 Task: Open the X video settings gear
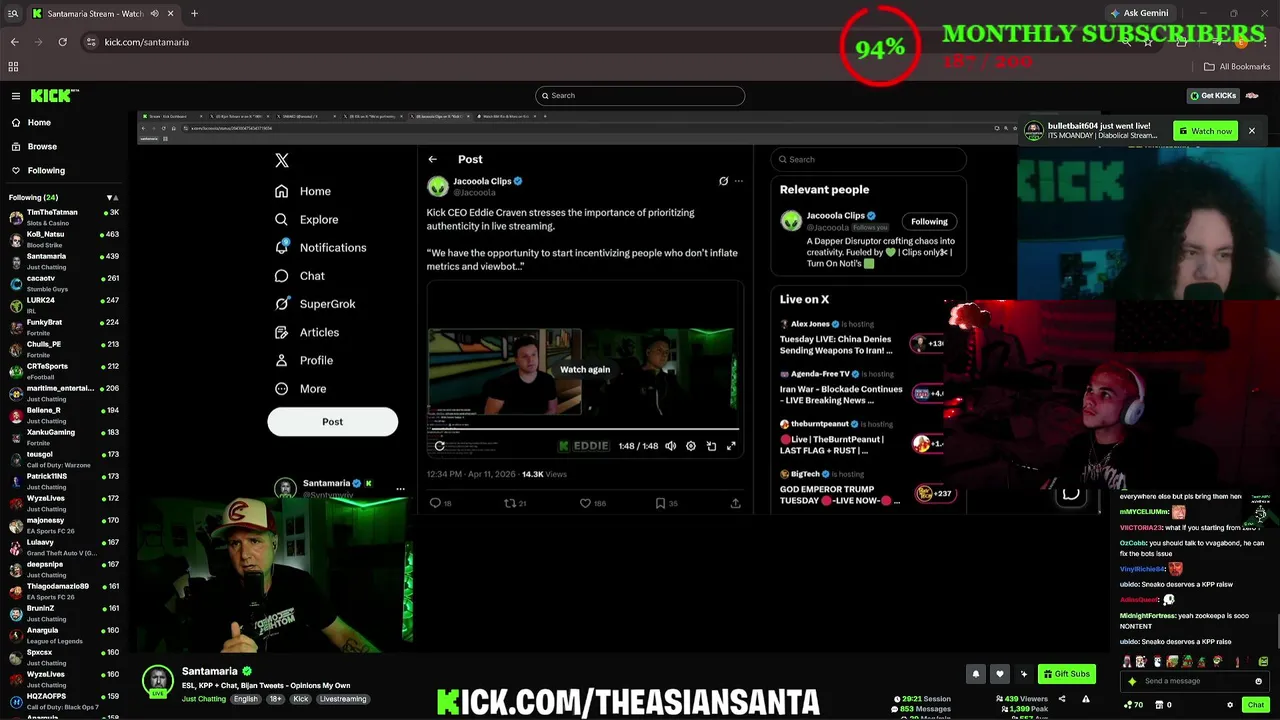click(x=690, y=446)
